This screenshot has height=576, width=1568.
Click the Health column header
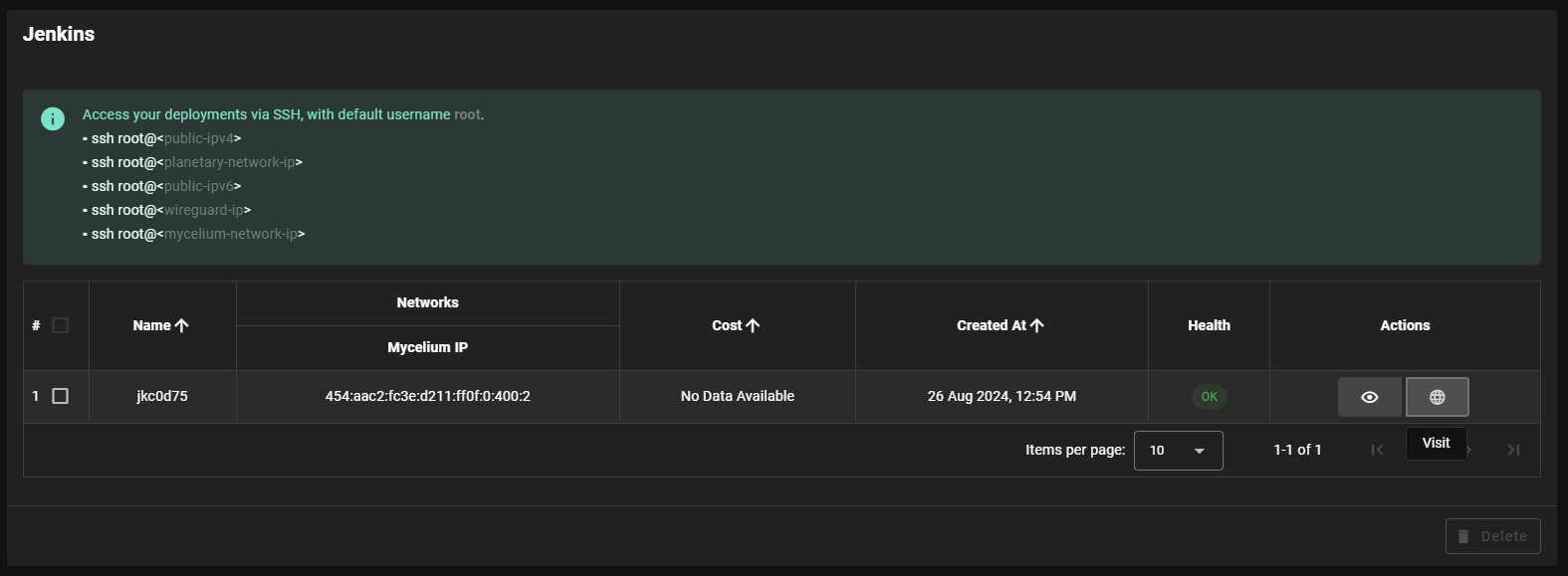coord(1209,325)
